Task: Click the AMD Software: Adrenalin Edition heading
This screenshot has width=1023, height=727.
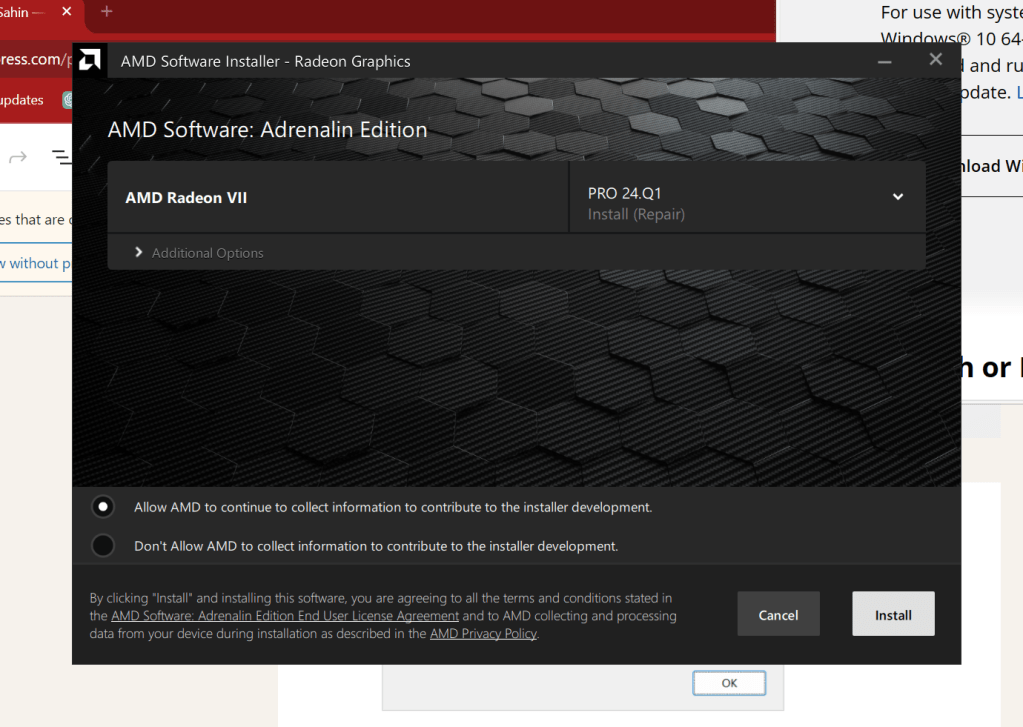Action: [x=267, y=130]
